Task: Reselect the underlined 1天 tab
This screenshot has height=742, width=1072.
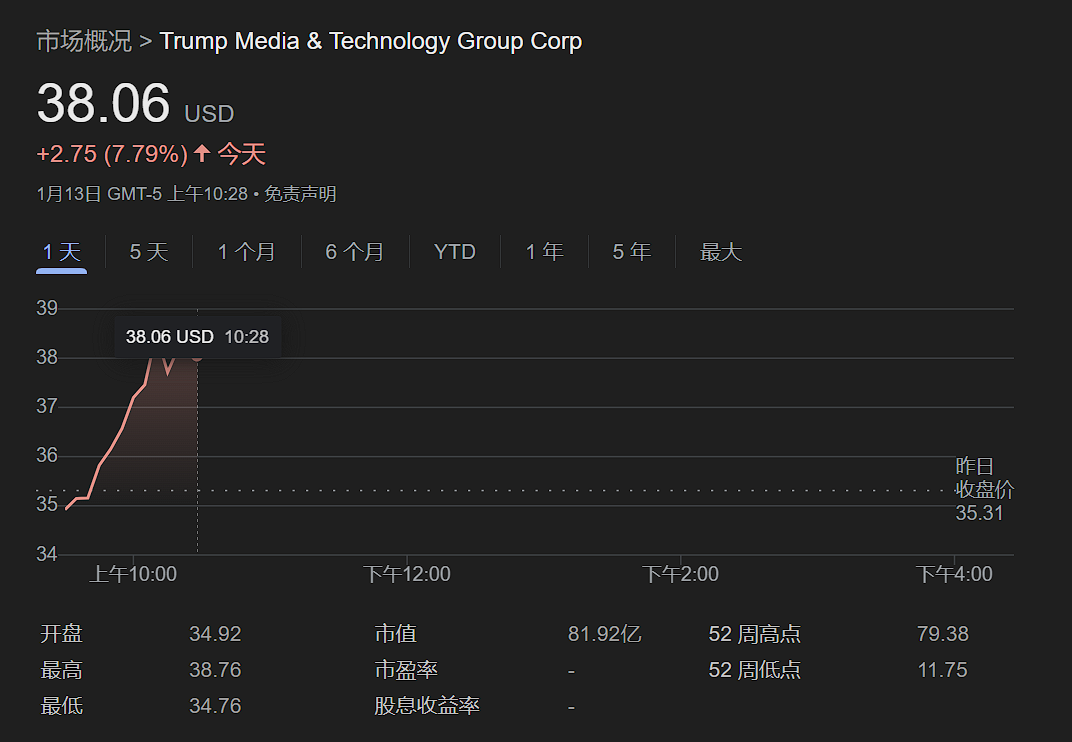Action: coord(61,252)
